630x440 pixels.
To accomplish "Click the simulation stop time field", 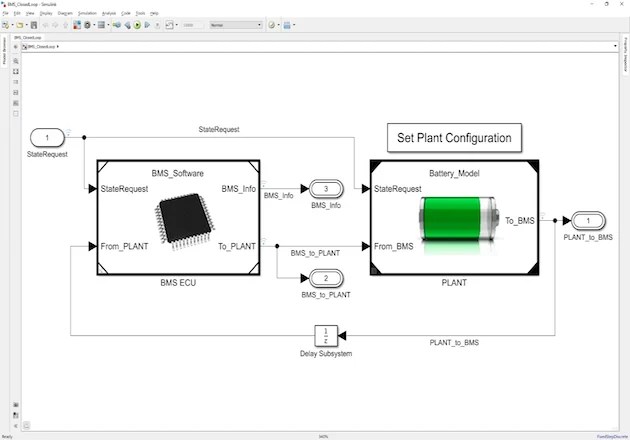I will tap(193, 25).
